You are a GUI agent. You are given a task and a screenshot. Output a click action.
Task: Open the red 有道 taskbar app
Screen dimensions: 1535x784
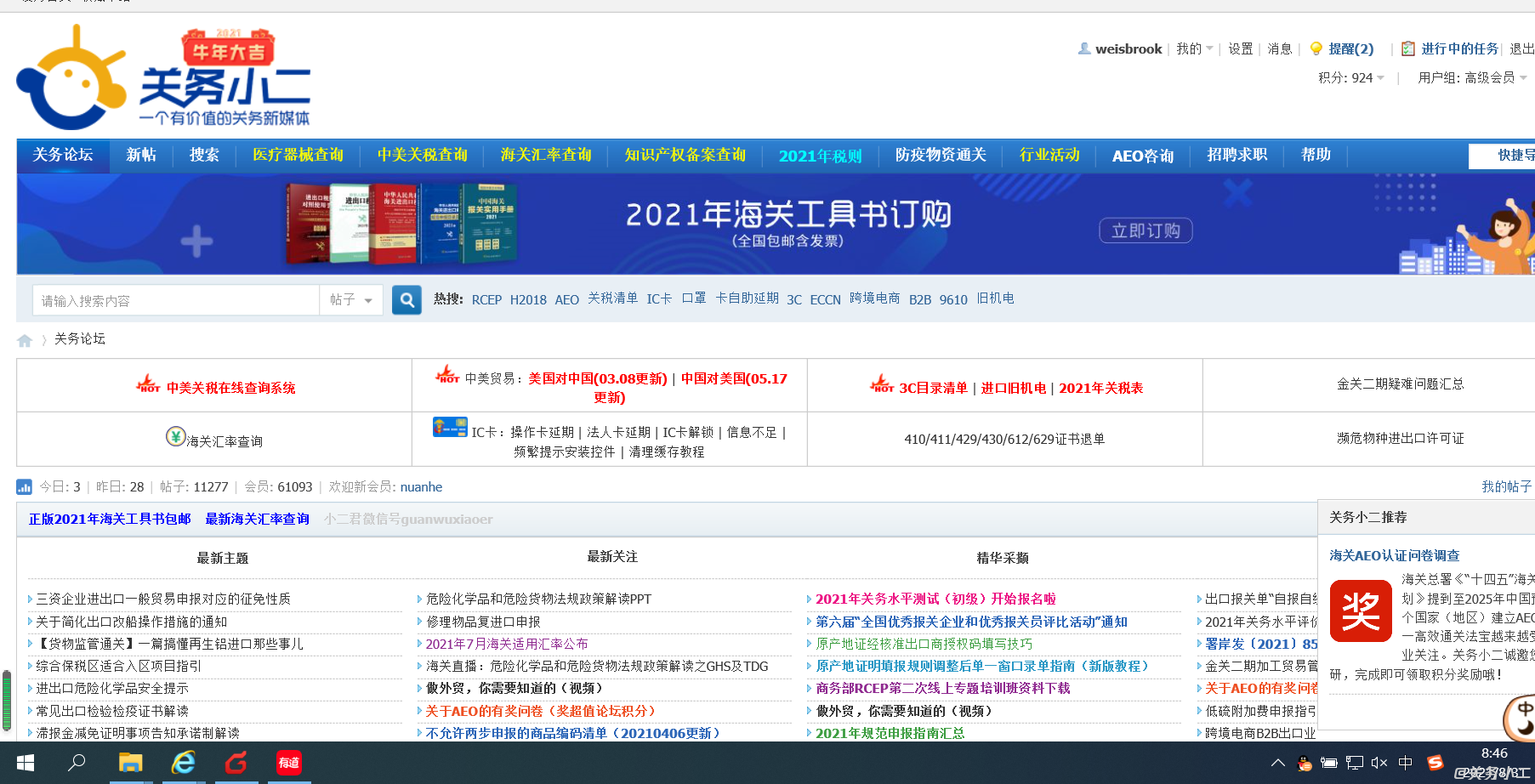pyautogui.click(x=289, y=763)
